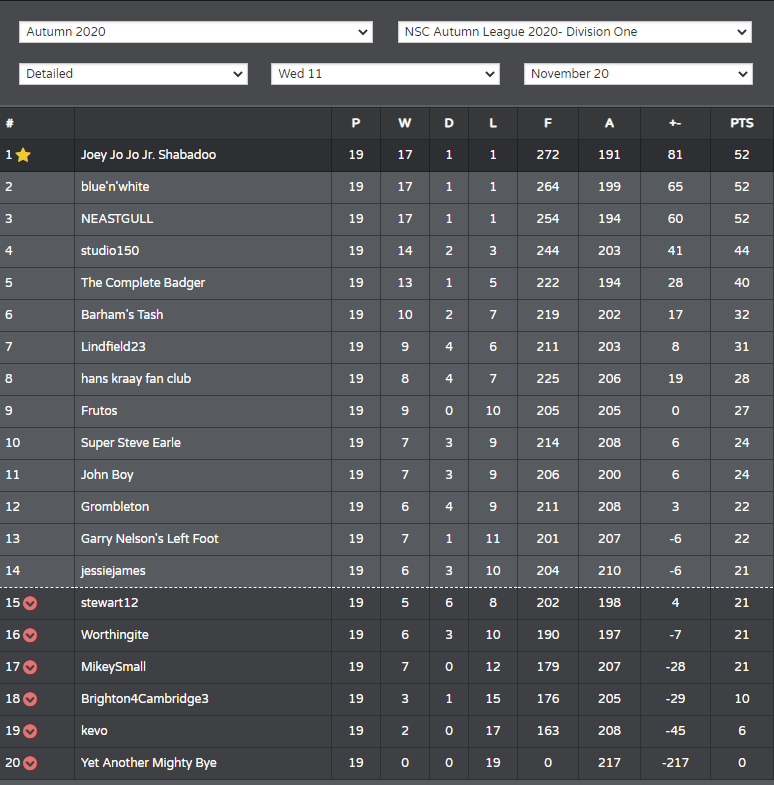Select team Joey Jo Jo Jr. Shabadoo
Screen dimensions: 774x785
149,155
